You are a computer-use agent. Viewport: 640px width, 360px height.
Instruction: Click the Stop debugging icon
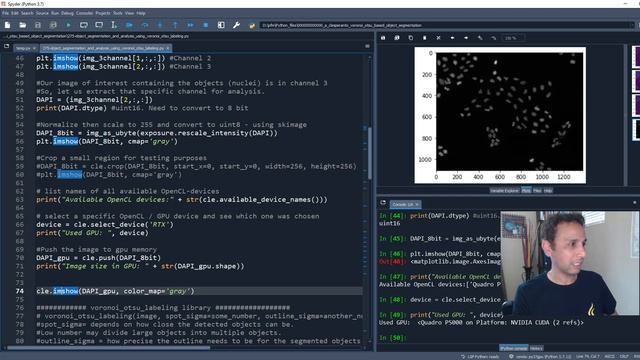pyautogui.click(x=206, y=25)
